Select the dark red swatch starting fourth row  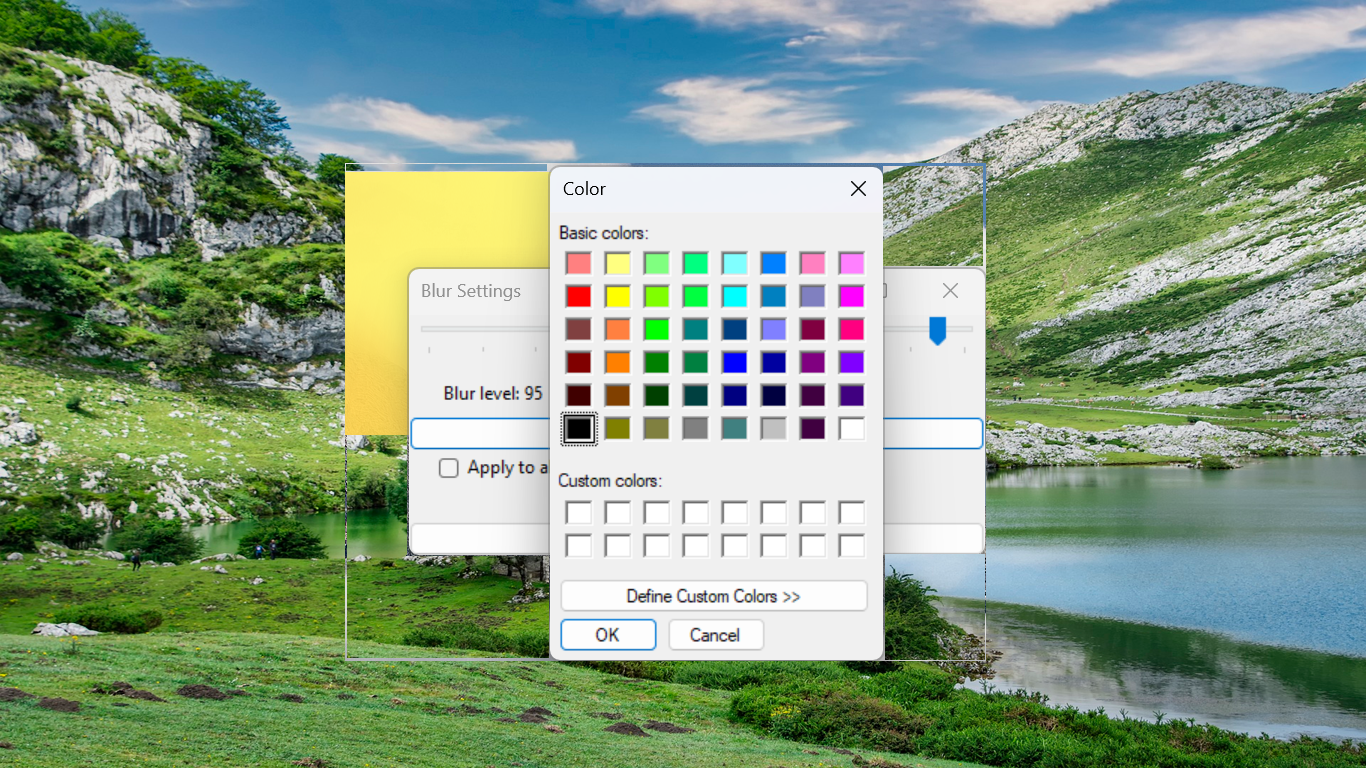(x=578, y=362)
